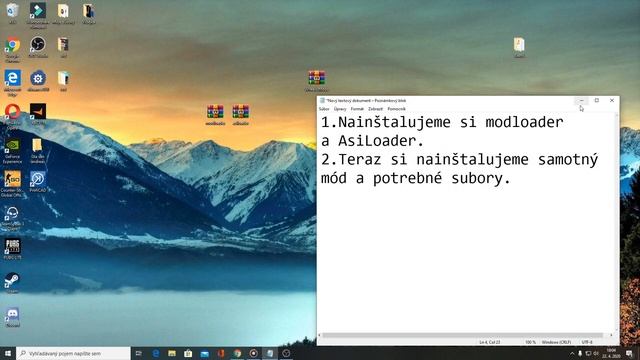The width and height of the screenshot is (640, 360).
Task: Click the word modloader in Notepad text
Action: click(x=524, y=122)
